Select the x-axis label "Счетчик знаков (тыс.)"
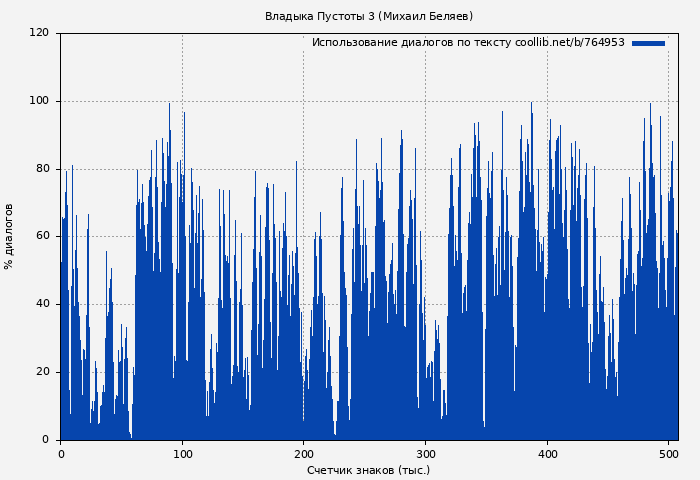700x480 pixels. click(x=368, y=470)
